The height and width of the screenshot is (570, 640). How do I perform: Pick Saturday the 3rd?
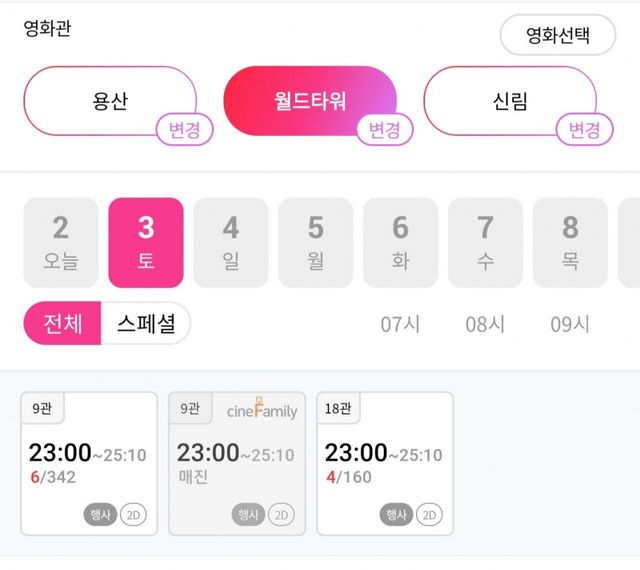[x=146, y=242]
